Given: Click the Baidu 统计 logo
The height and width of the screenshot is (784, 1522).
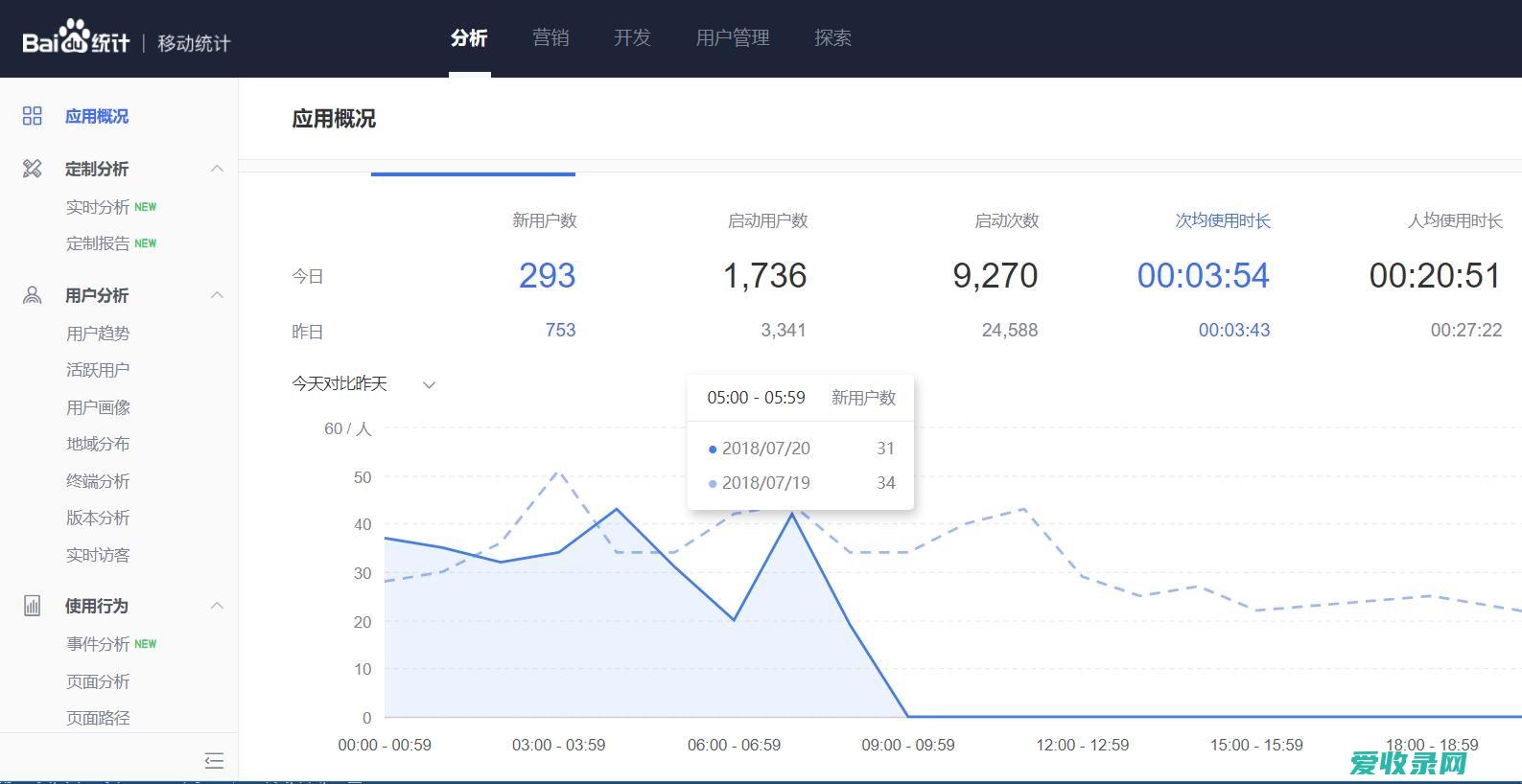Looking at the screenshot, I should point(76,39).
